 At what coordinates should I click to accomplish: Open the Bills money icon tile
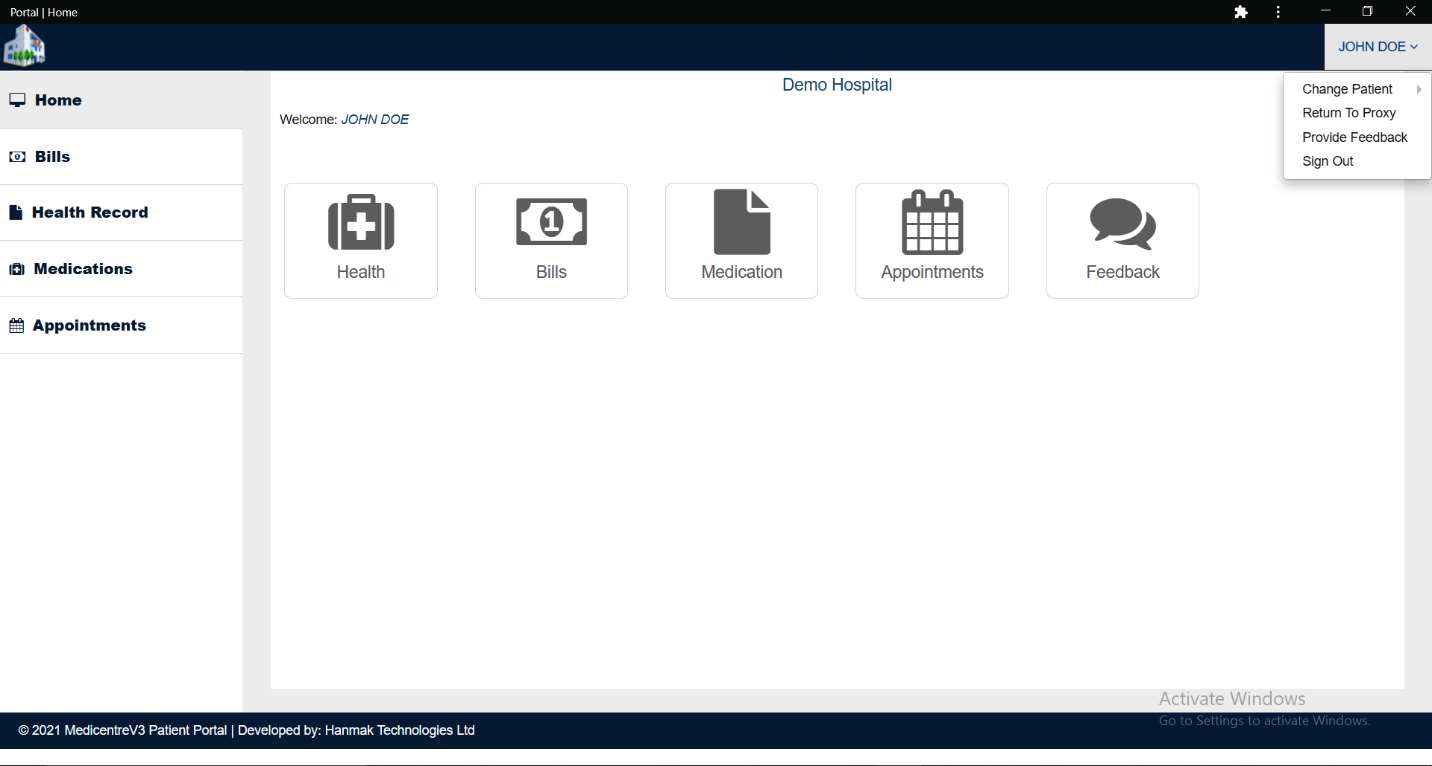click(551, 240)
